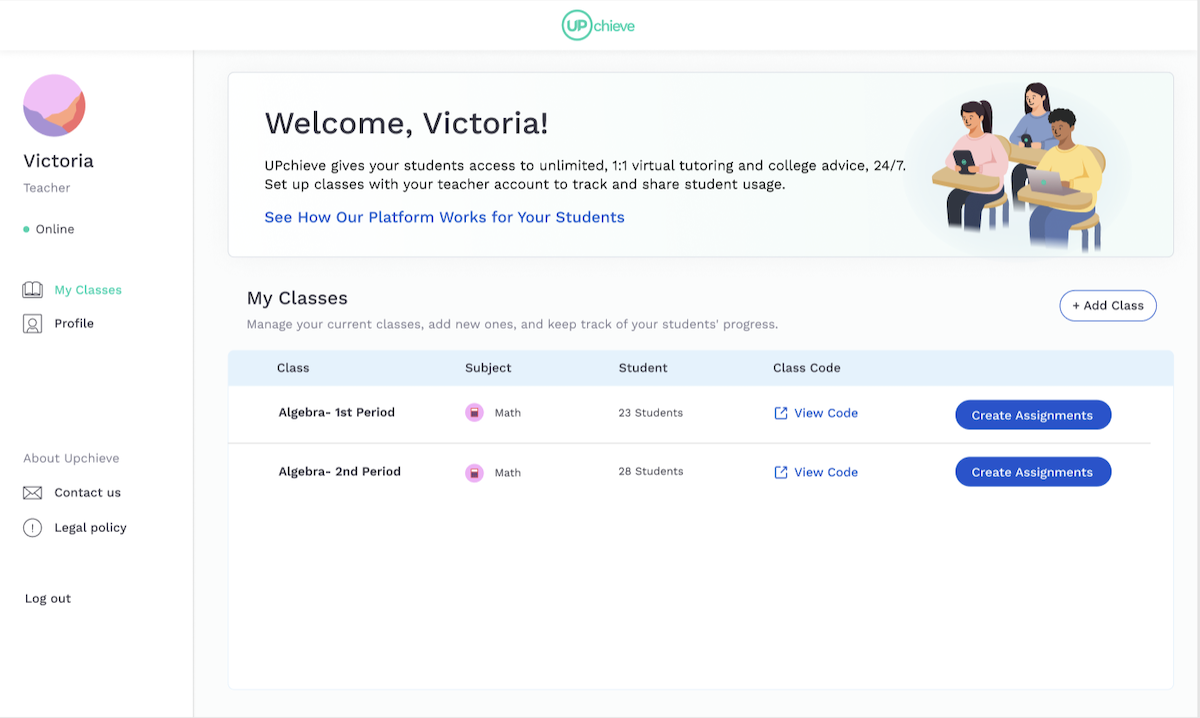Open the Legal policy page
Screen dimensions: 1200x718
(90, 528)
